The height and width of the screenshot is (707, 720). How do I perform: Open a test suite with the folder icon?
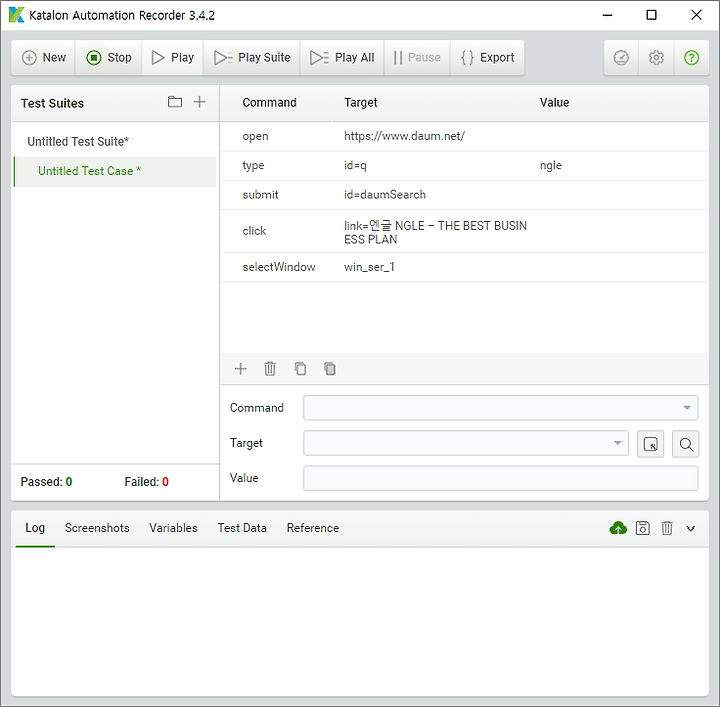click(174, 102)
